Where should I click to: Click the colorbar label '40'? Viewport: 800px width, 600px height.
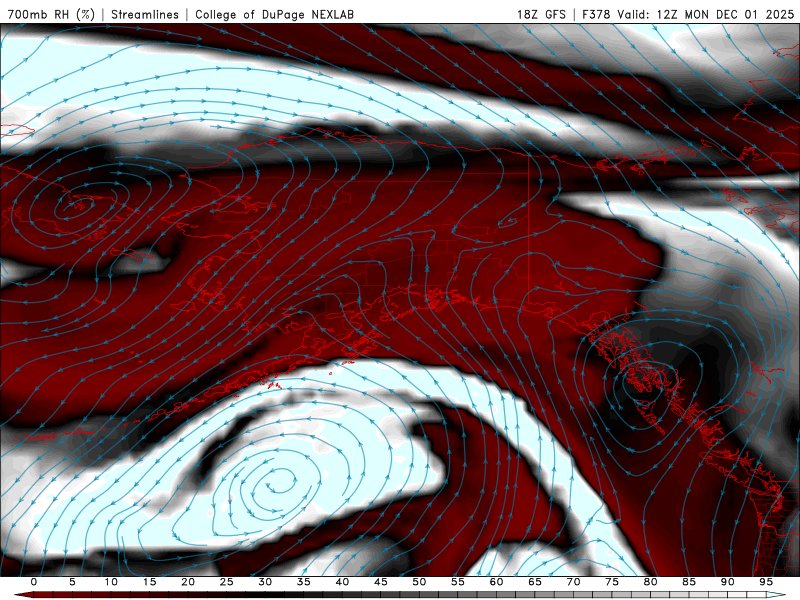click(342, 582)
